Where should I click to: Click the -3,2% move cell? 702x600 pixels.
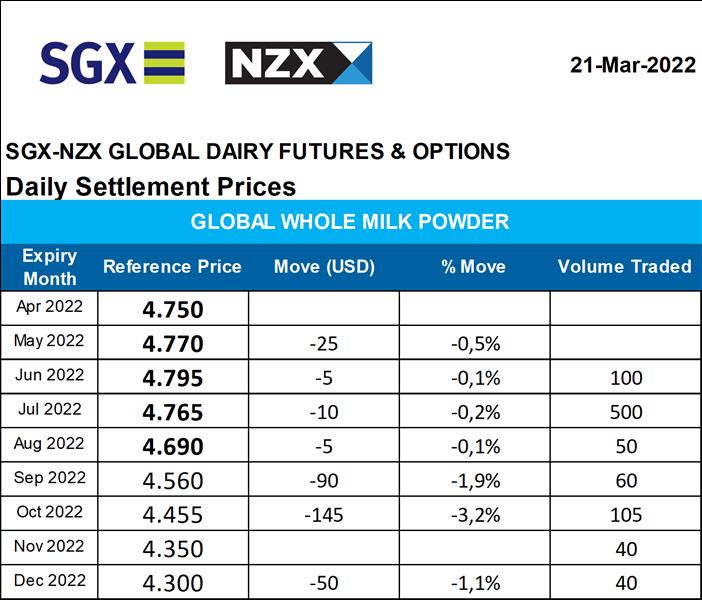474,515
